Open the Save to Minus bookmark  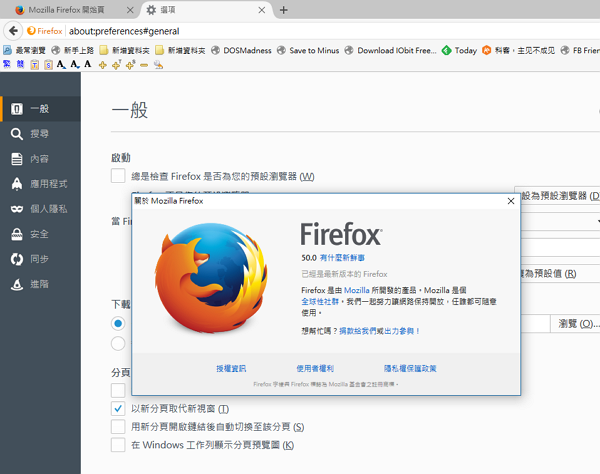(x=308, y=50)
